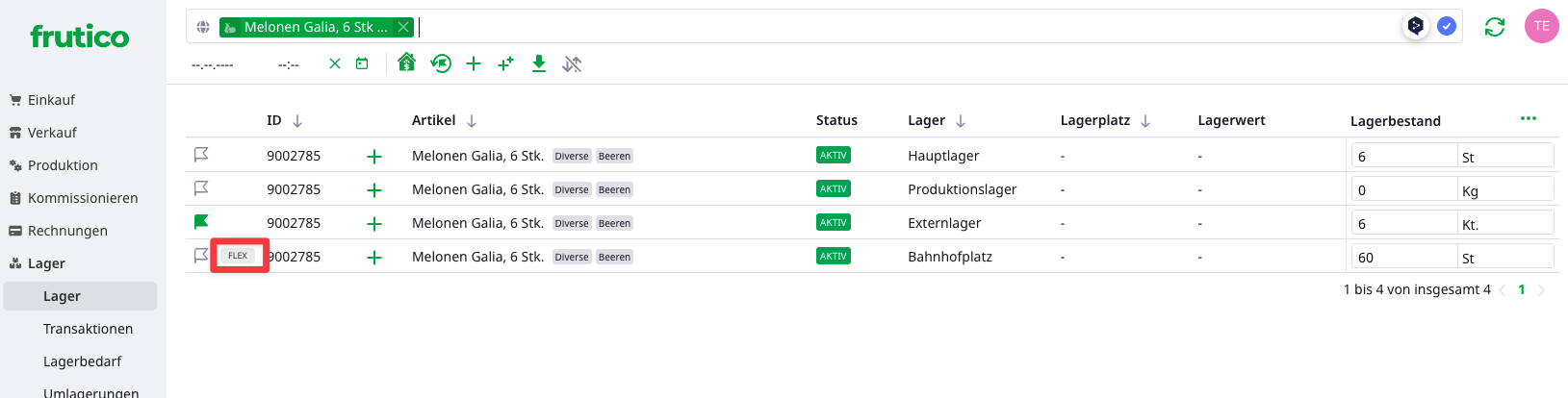Viewport: 1568px width, 398px height.
Task: Click the green refresh icon
Action: [x=1494, y=27]
